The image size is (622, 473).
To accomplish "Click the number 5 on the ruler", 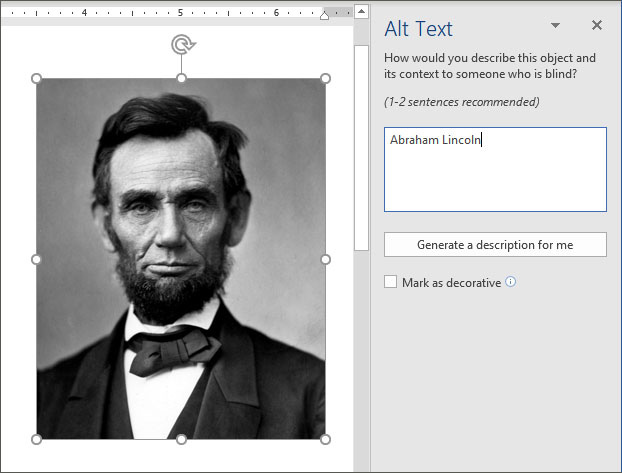I will point(180,13).
